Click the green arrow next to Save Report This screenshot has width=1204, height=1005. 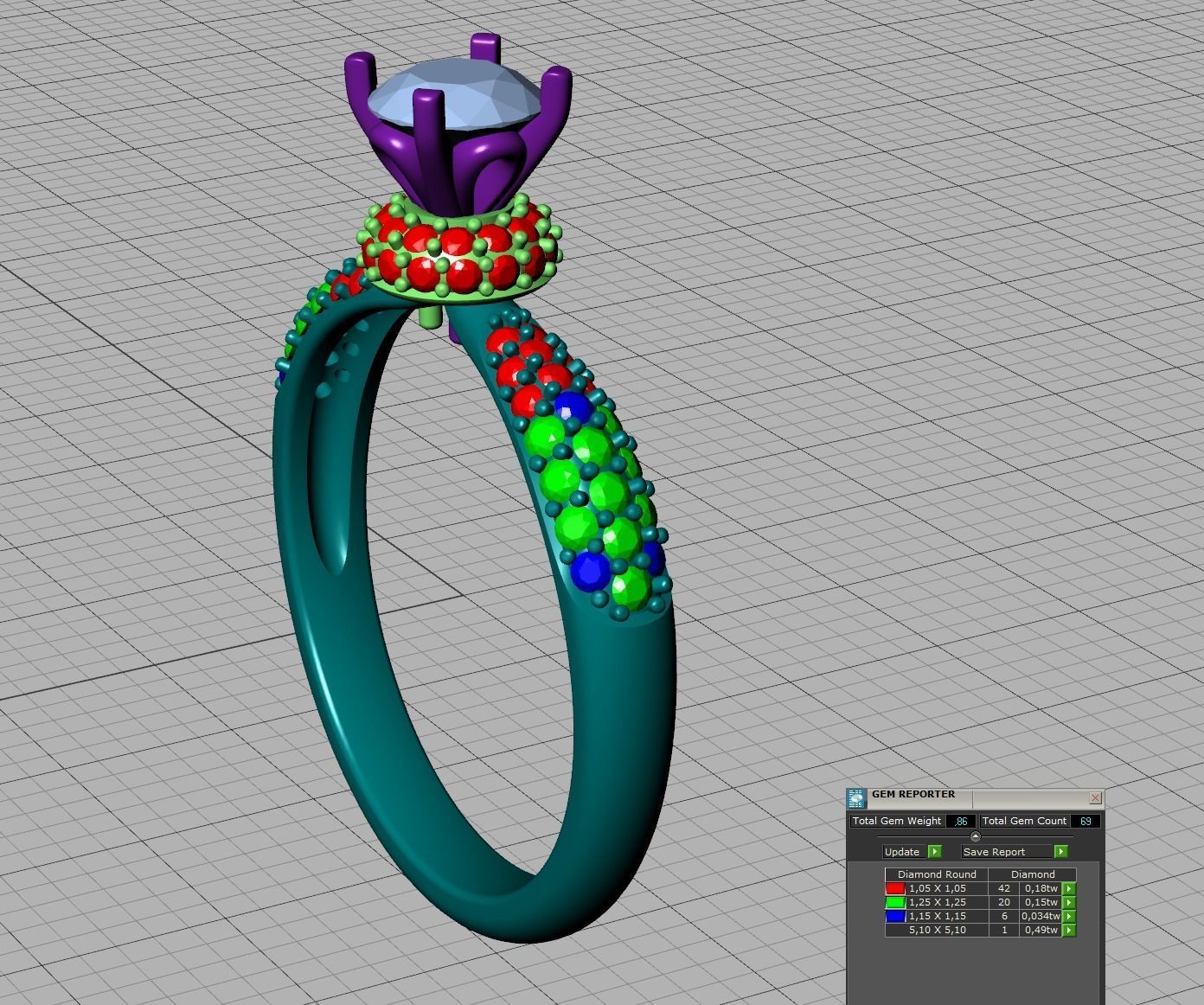pos(1060,852)
